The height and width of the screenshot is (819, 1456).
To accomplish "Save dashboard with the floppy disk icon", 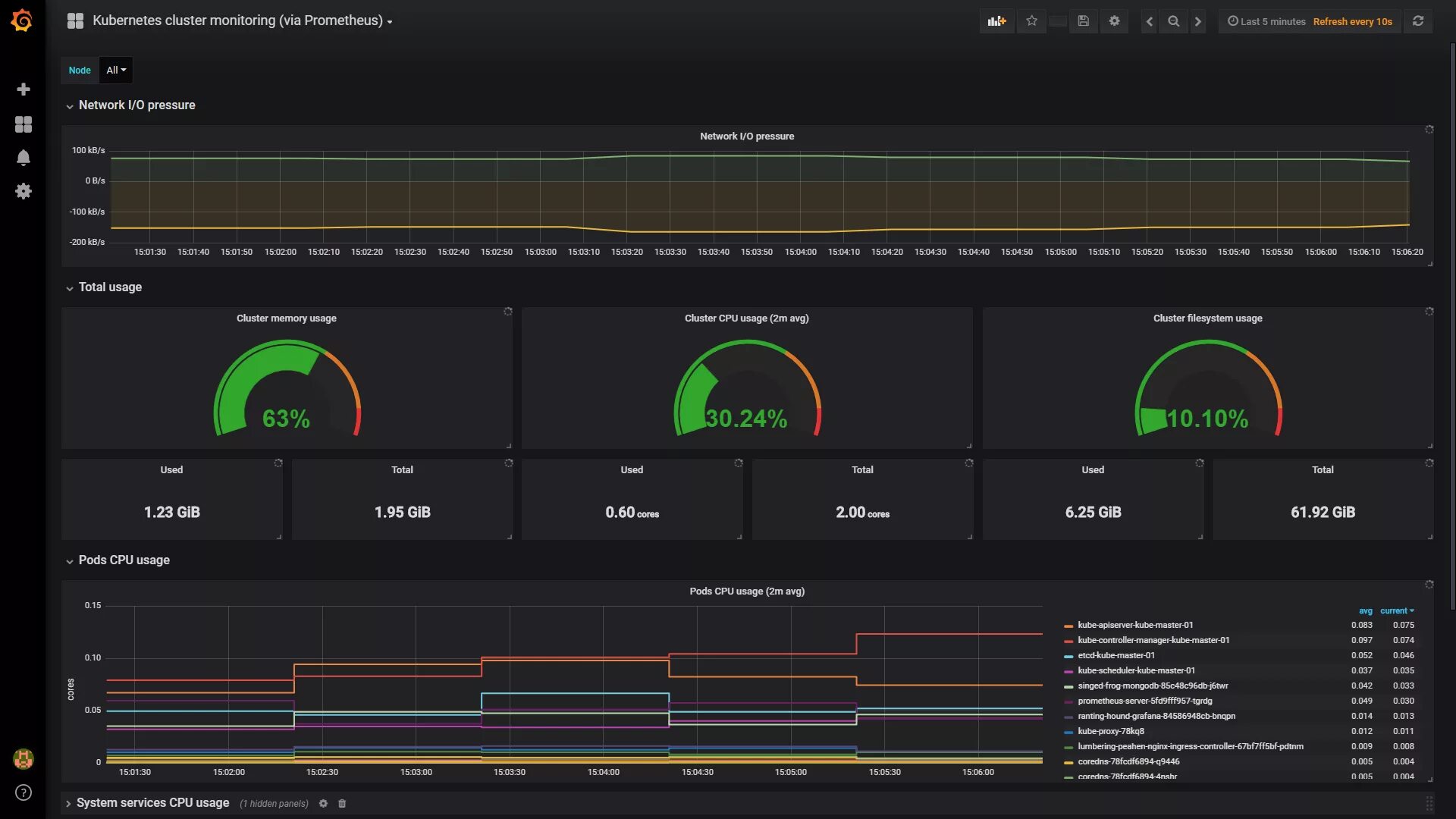I will (x=1083, y=21).
